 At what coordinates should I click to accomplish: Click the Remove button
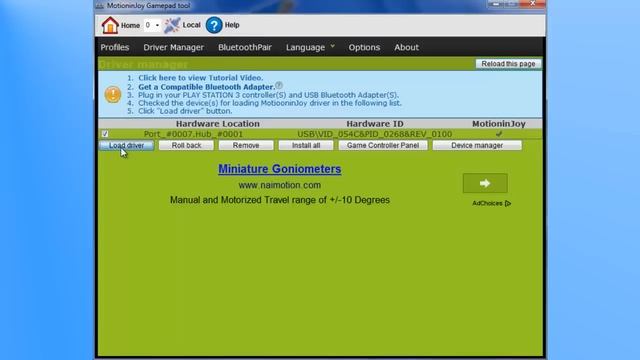(246, 145)
